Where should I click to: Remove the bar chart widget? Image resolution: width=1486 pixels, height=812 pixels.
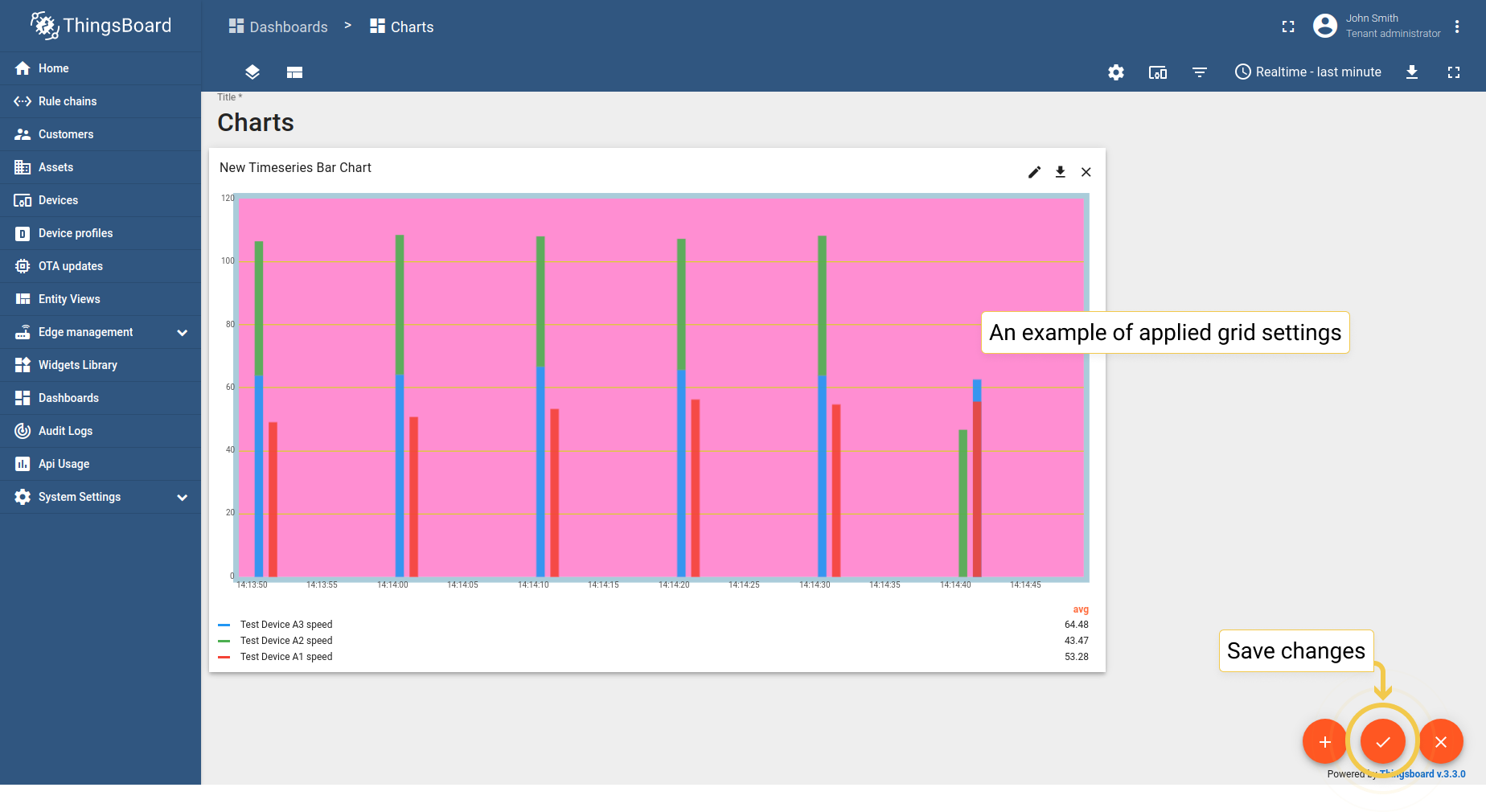click(1086, 172)
